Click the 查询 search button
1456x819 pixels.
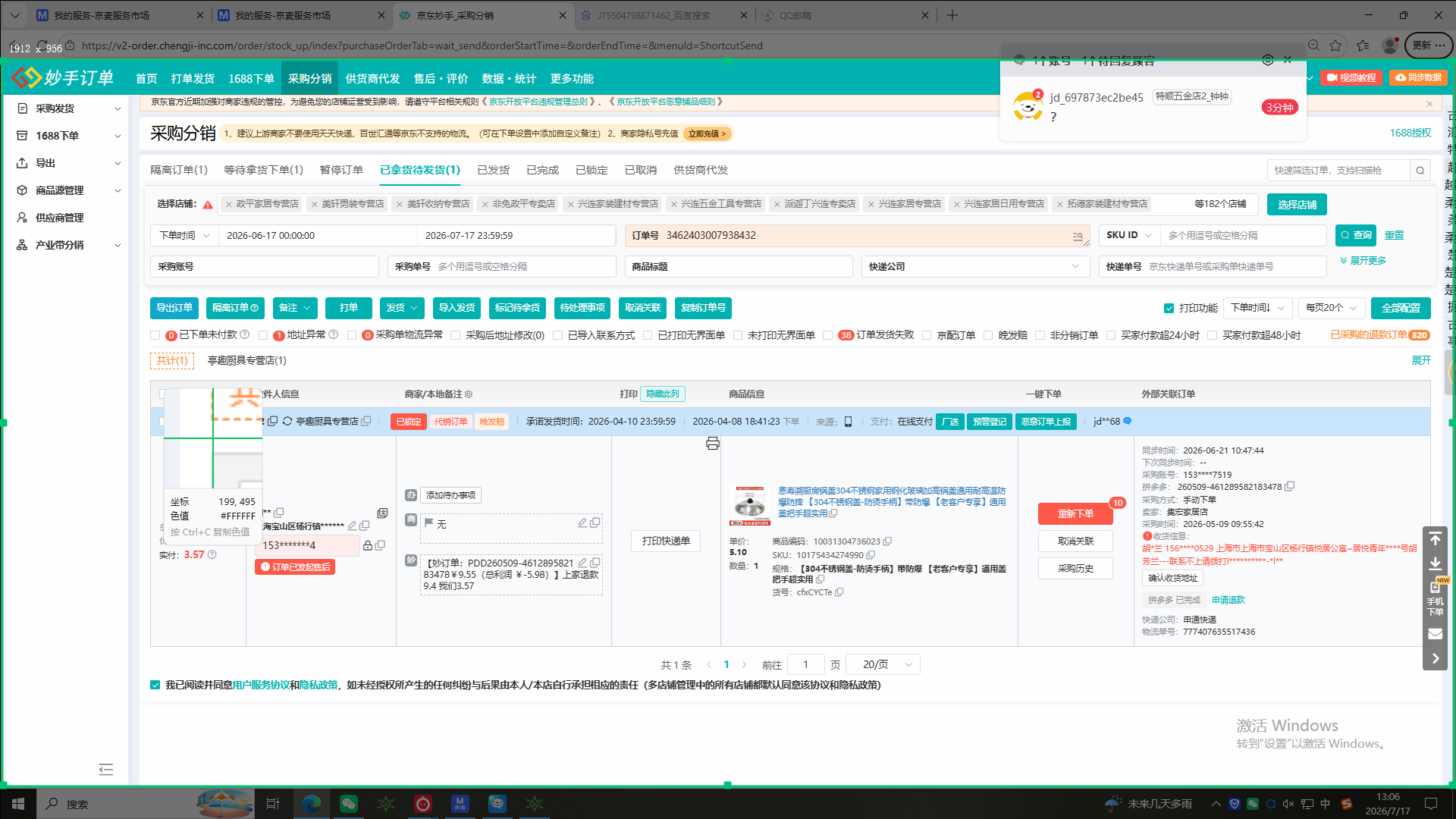point(1356,235)
